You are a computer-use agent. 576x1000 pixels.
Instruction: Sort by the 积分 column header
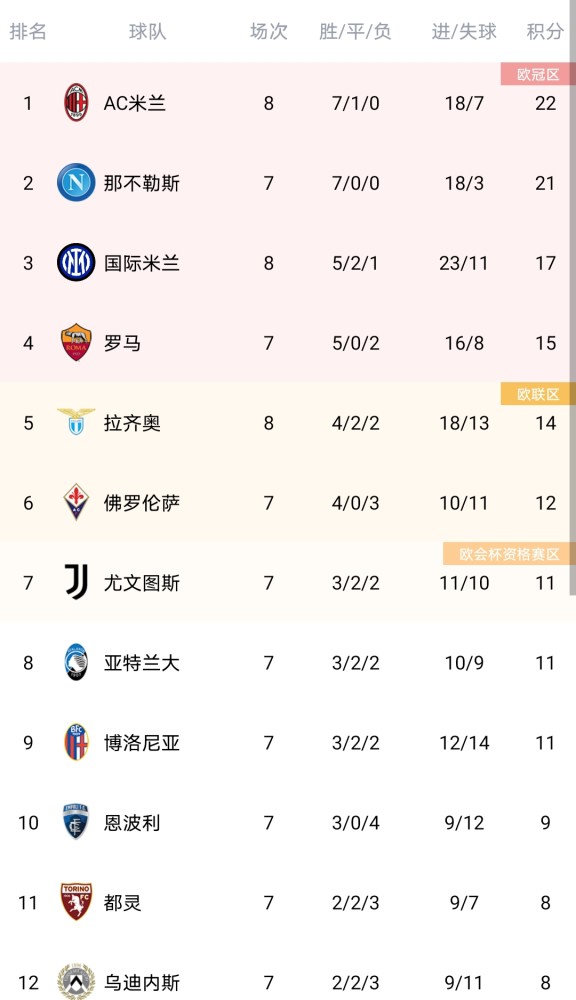pyautogui.click(x=545, y=31)
